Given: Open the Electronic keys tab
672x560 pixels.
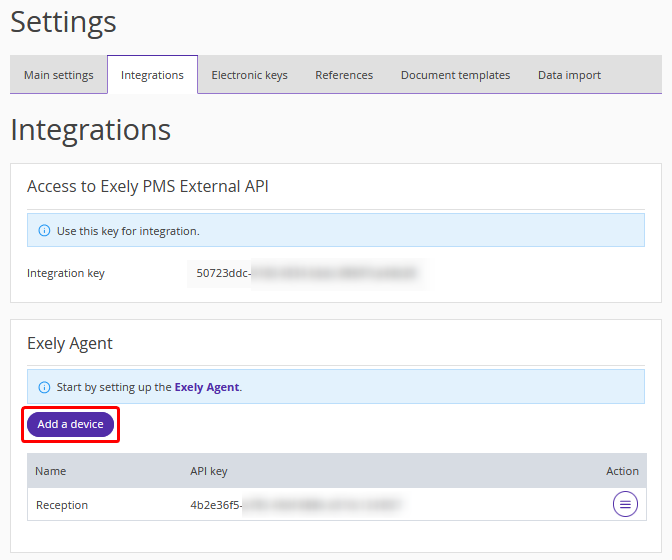Looking at the screenshot, I should click(249, 75).
